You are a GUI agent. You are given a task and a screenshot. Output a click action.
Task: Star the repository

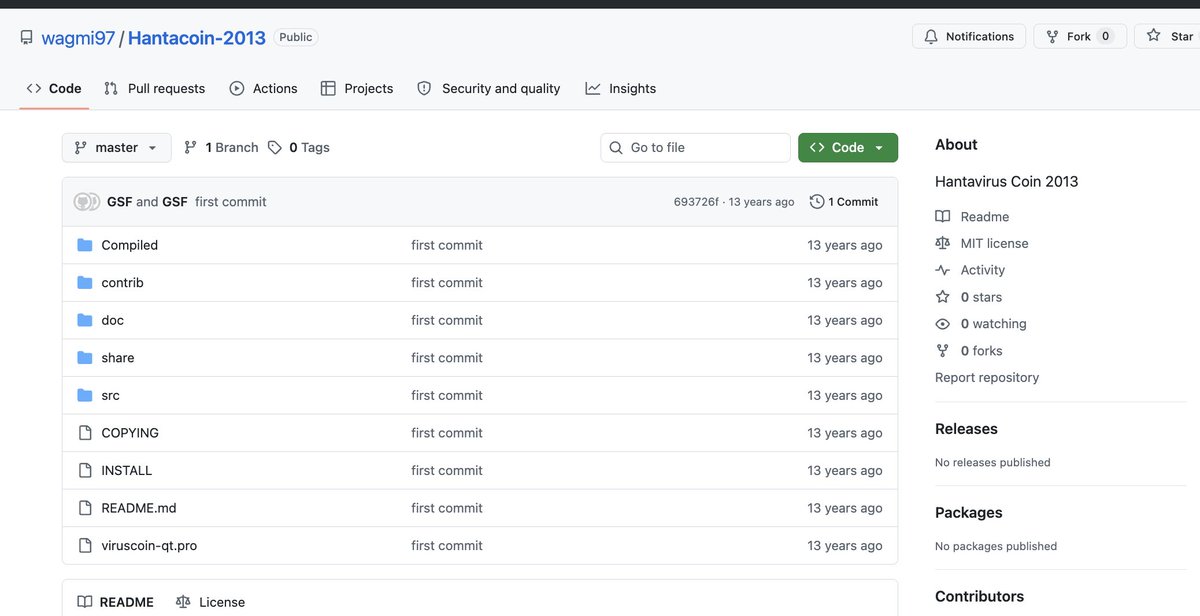coord(1168,36)
